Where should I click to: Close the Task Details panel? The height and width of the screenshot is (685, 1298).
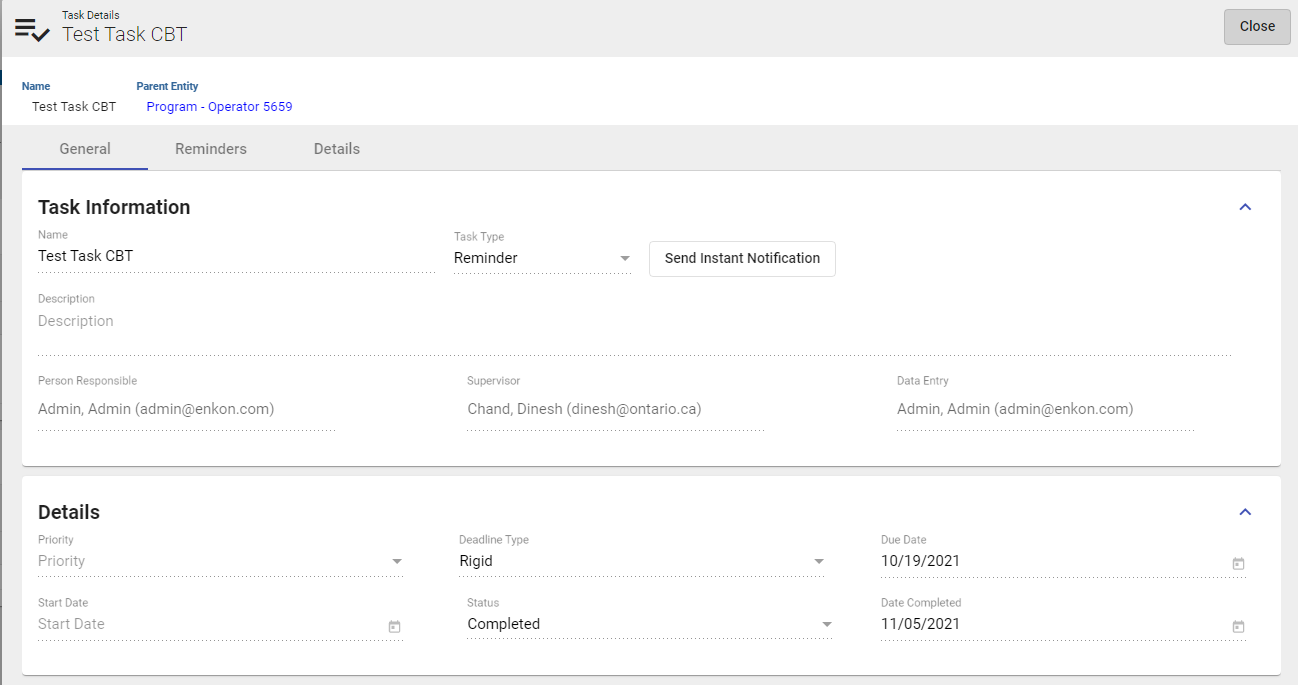coord(1257,27)
